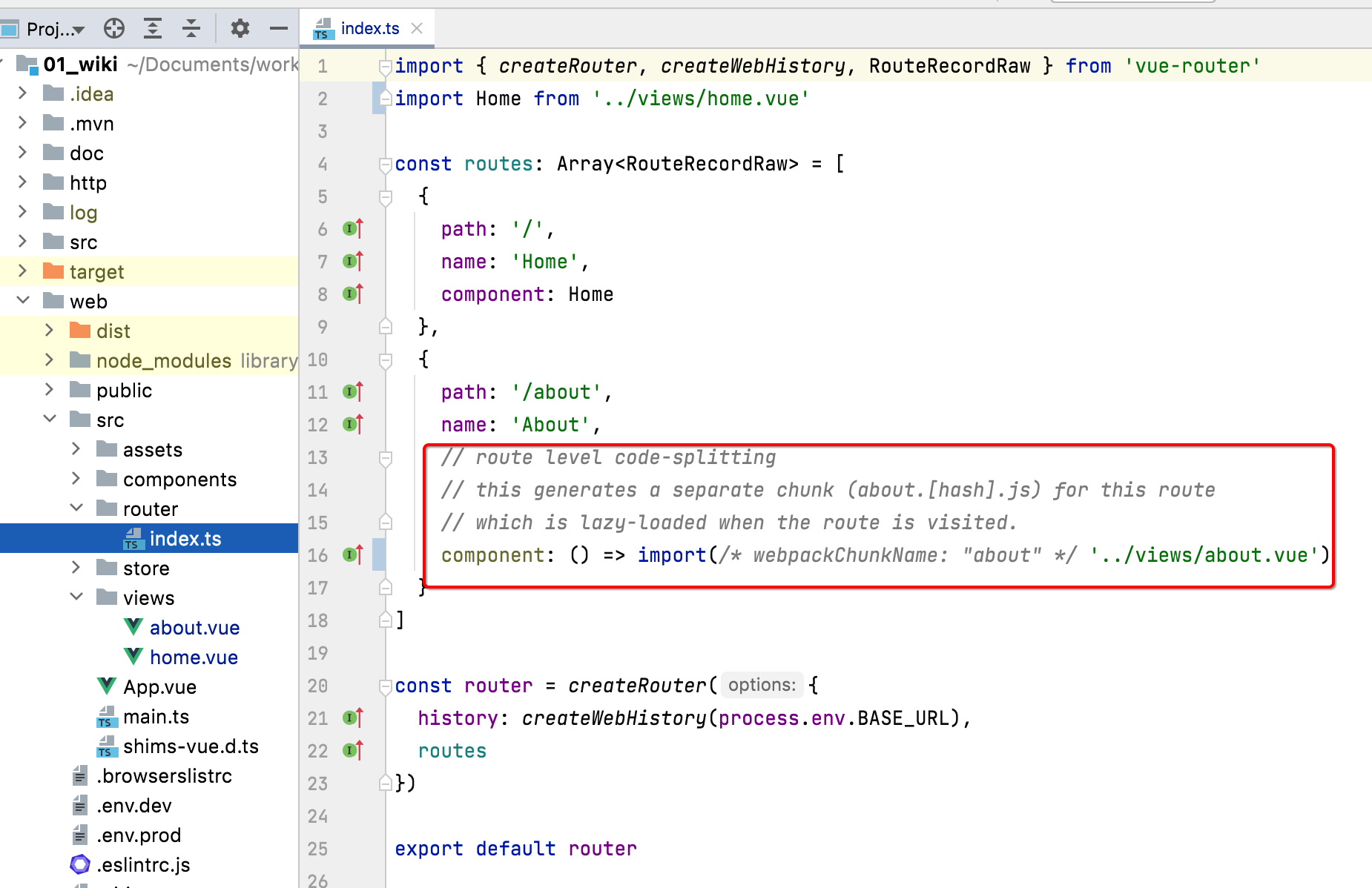Expand the public folder
Image resolution: width=1372 pixels, height=888 pixels.
pos(49,390)
